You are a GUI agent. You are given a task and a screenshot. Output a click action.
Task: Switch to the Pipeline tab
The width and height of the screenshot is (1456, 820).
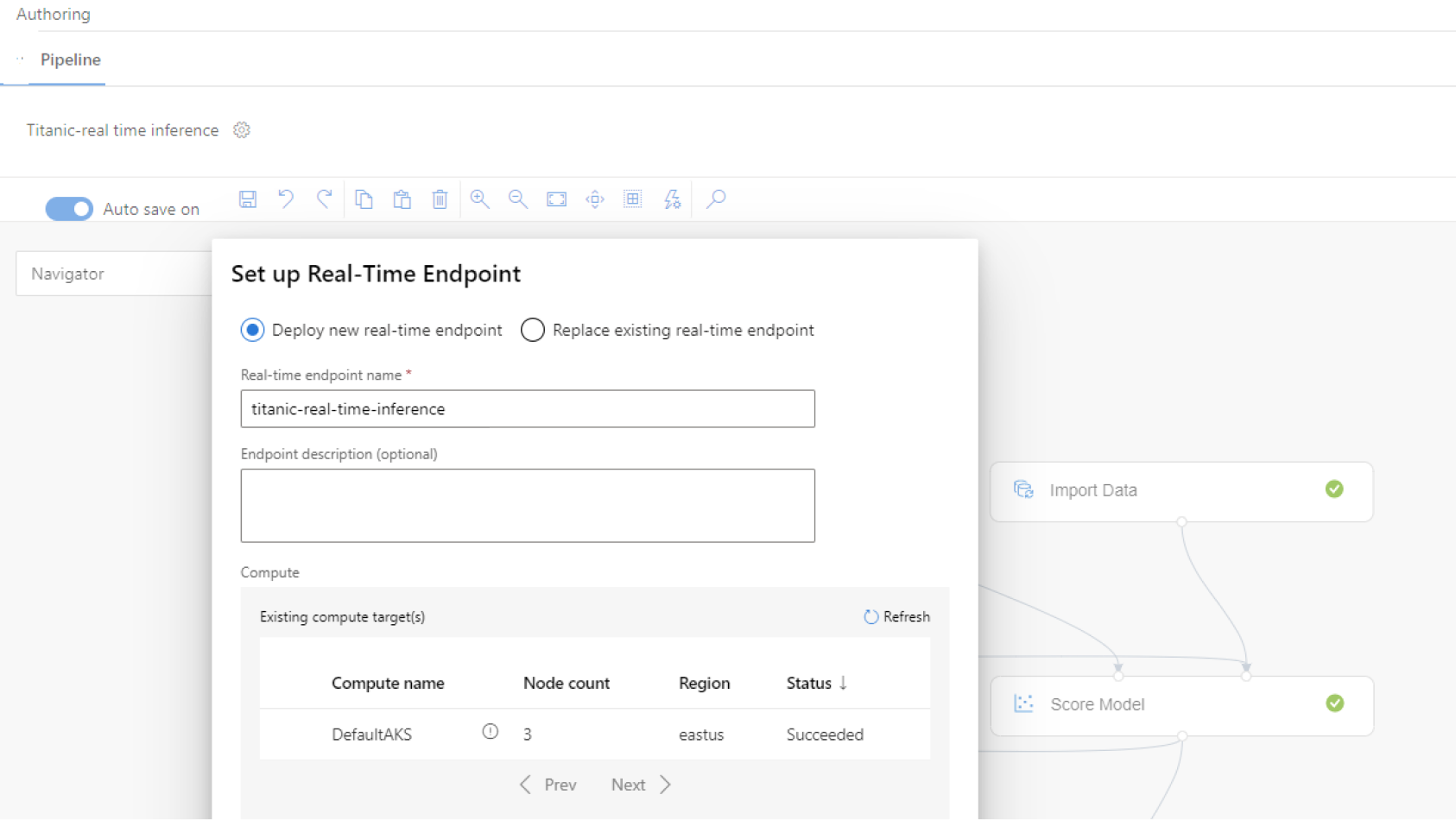[x=70, y=60]
